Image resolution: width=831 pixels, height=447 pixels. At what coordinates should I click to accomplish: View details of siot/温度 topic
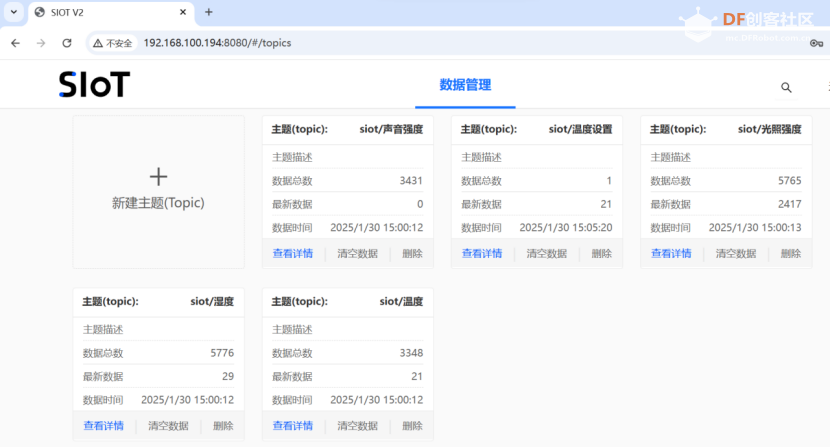coord(293,426)
